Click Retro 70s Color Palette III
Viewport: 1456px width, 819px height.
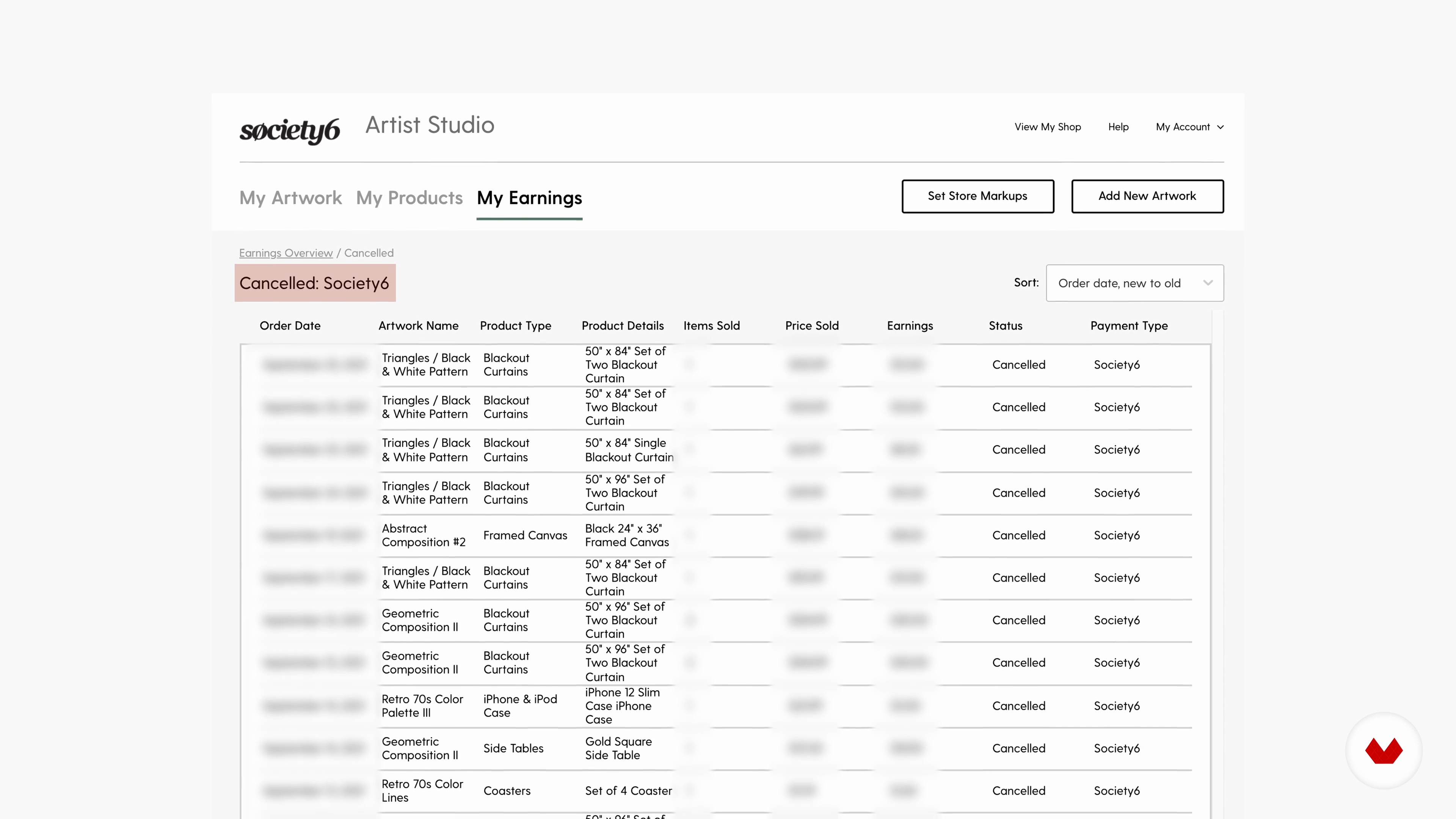pos(422,705)
